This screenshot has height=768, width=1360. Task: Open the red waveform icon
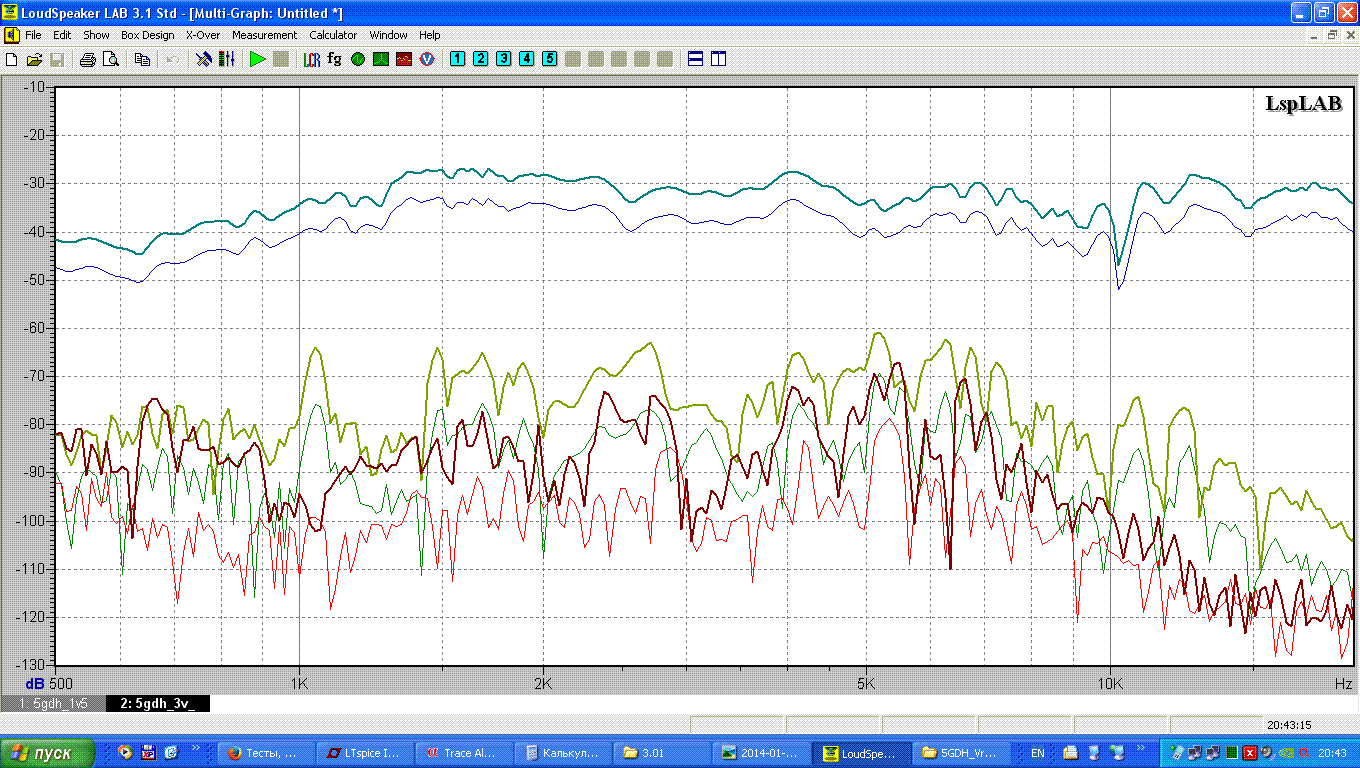pos(404,60)
